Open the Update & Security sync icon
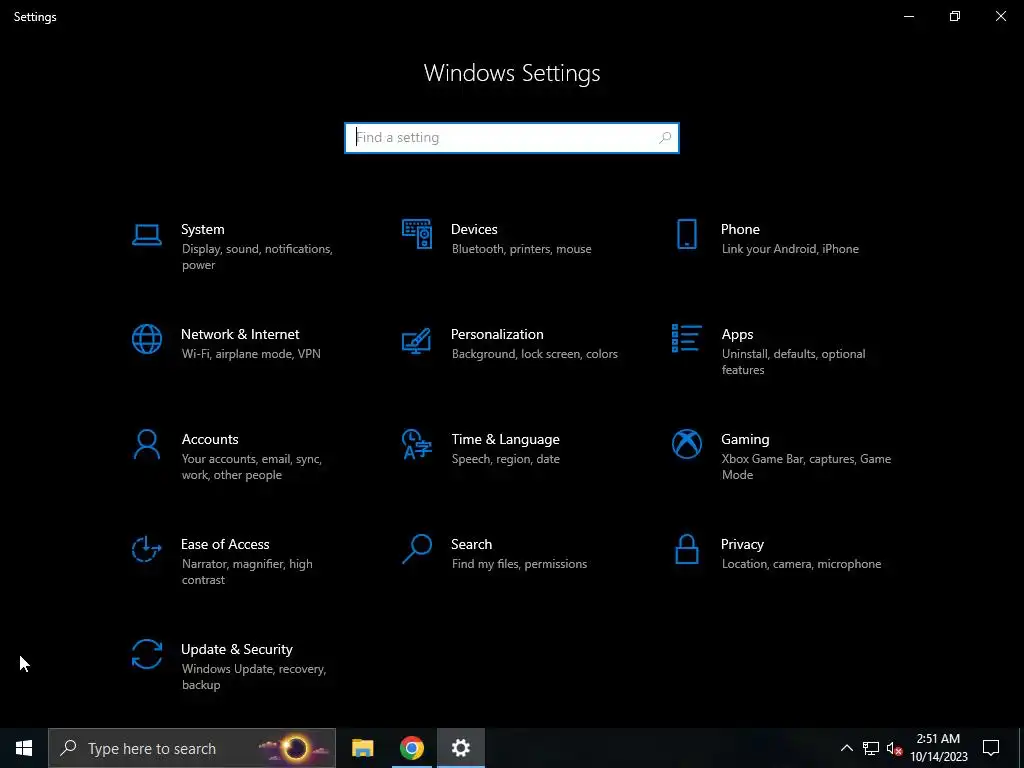 pyautogui.click(x=146, y=654)
